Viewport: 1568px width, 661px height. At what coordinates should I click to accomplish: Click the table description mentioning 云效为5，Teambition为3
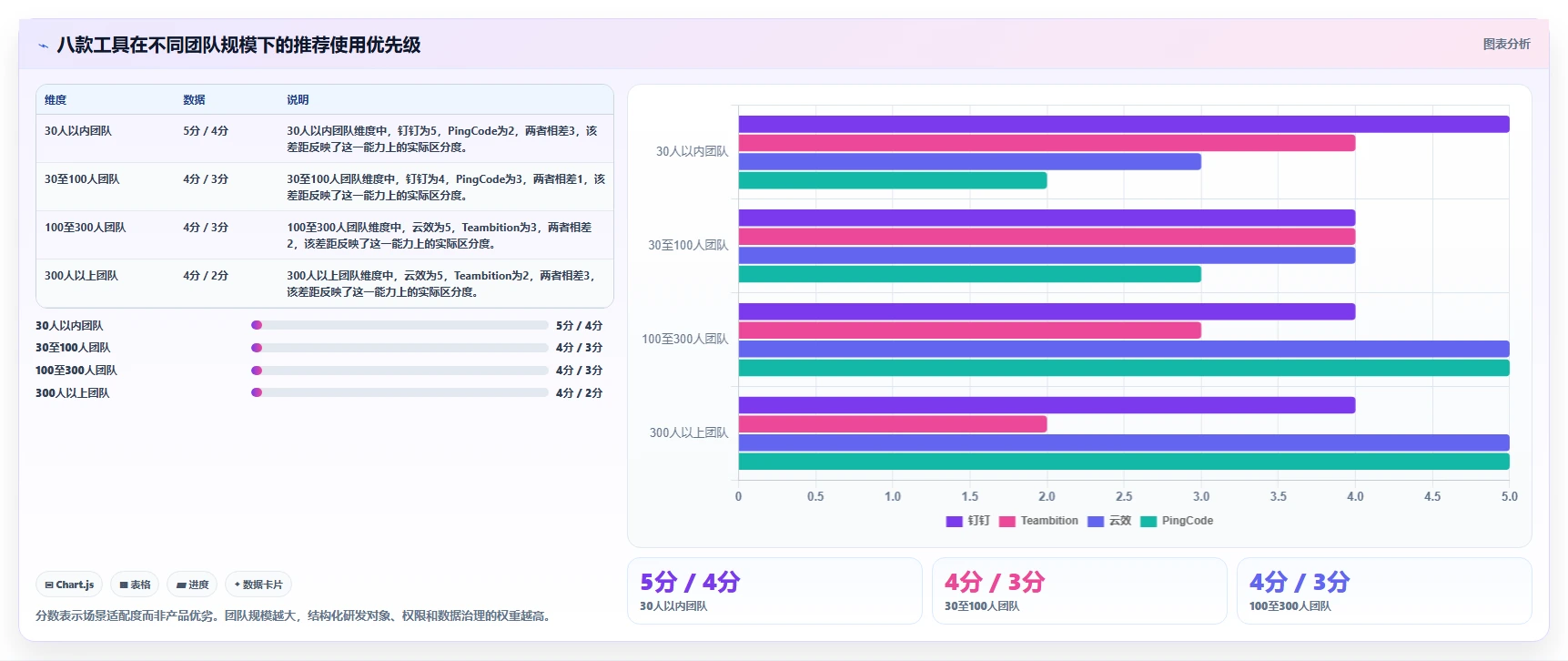click(440, 236)
